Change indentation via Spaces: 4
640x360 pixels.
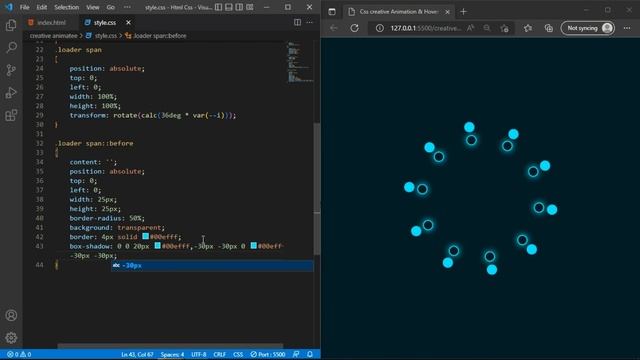point(172,354)
